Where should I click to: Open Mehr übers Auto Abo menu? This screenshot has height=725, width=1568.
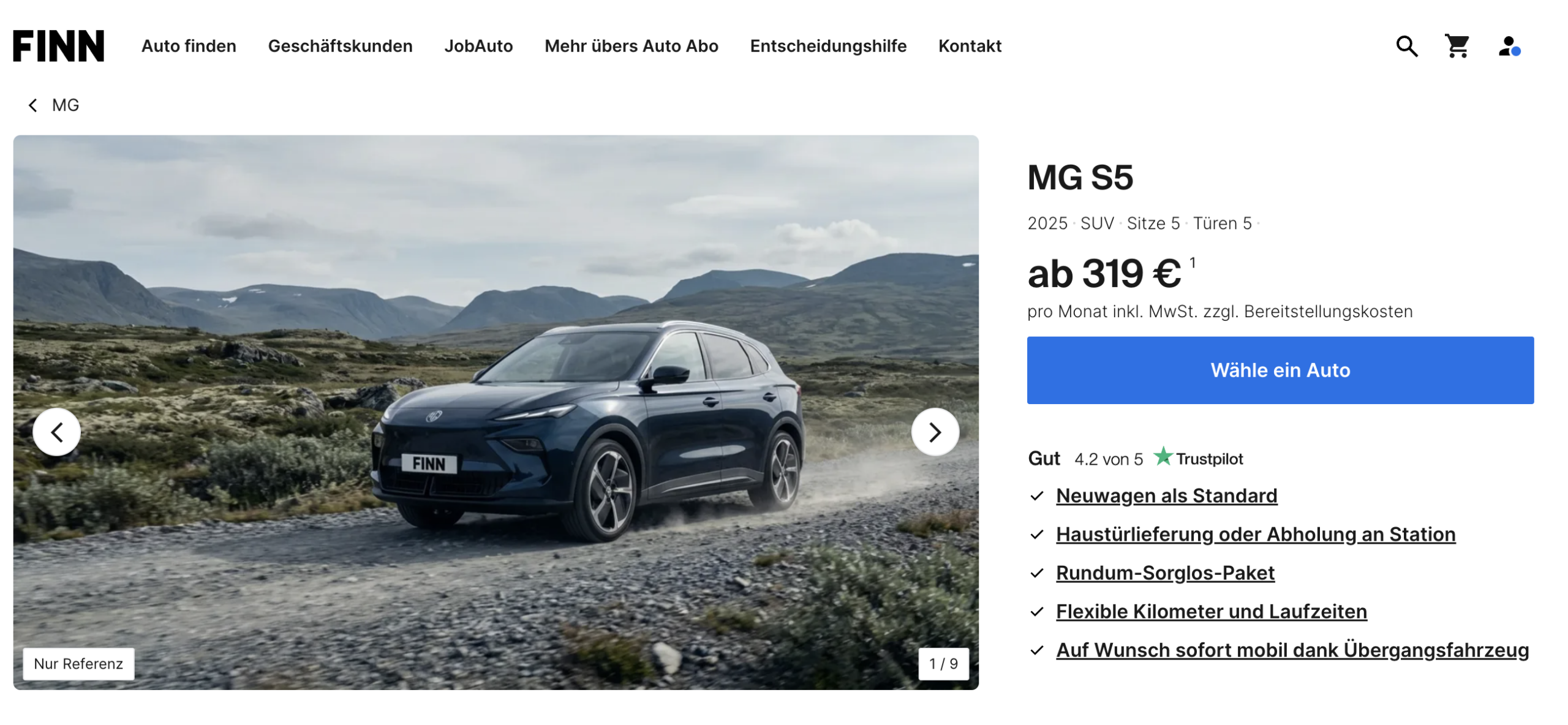coord(631,46)
